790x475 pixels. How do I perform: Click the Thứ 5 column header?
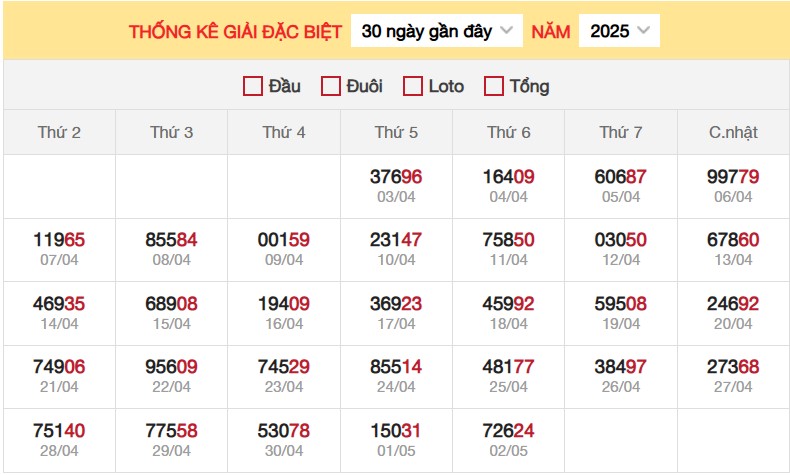pyautogui.click(x=396, y=132)
